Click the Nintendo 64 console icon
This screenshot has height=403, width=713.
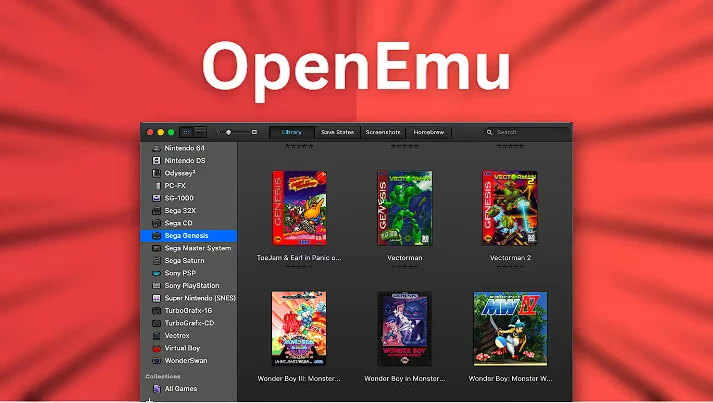click(156, 148)
